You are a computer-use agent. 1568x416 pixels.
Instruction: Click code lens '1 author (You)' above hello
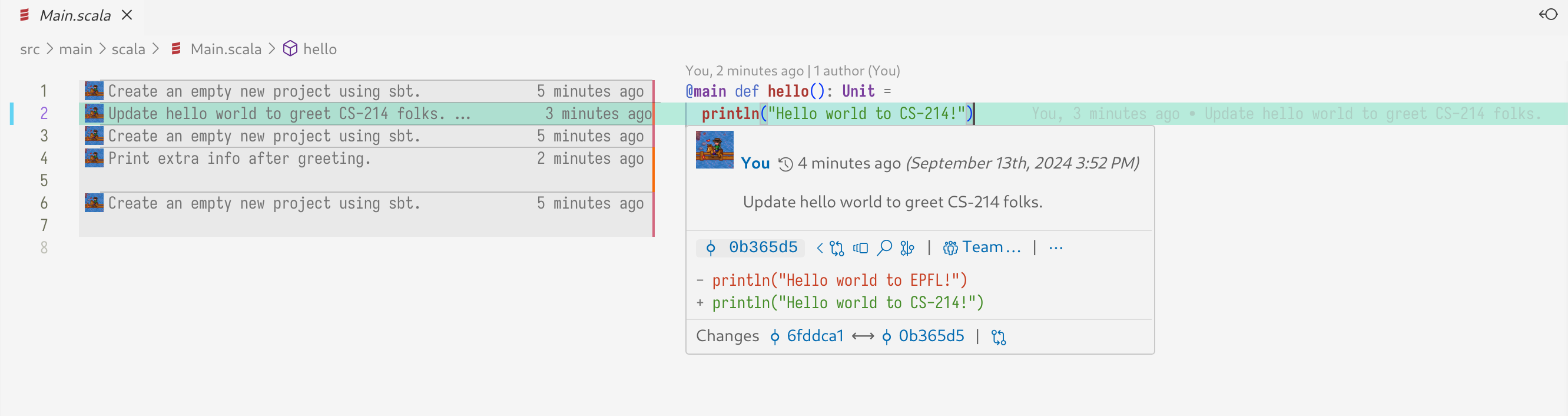tap(857, 71)
